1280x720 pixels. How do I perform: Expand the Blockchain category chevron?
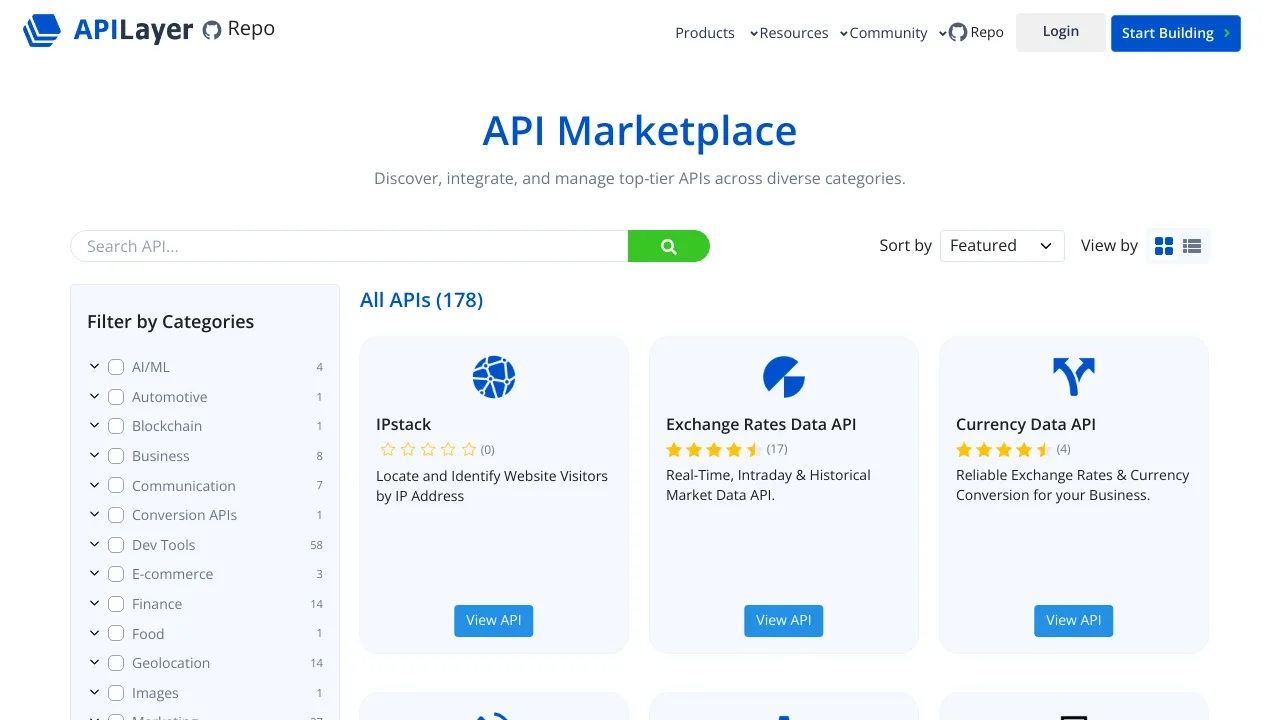(x=94, y=425)
